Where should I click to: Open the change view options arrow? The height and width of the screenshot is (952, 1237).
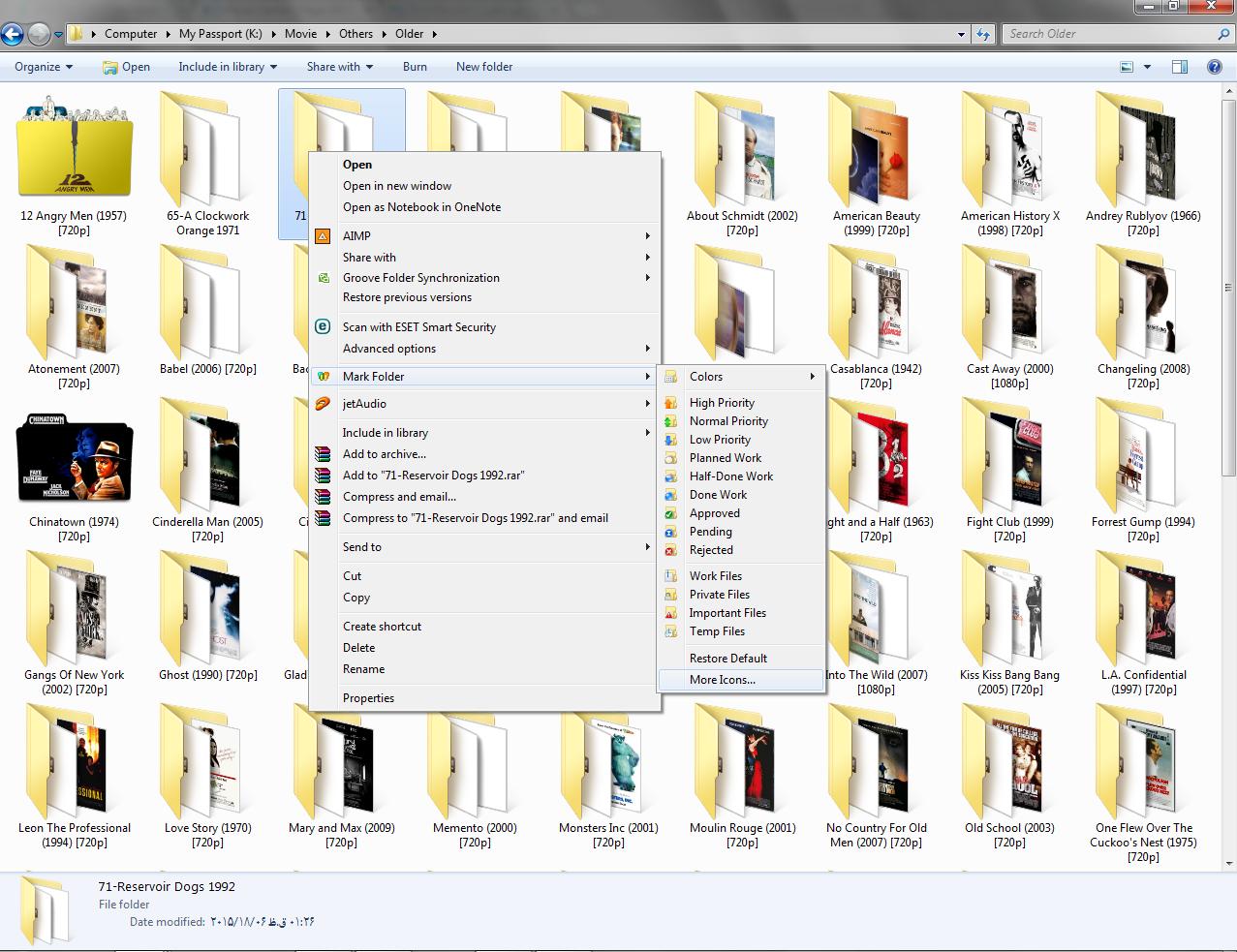click(x=1148, y=67)
